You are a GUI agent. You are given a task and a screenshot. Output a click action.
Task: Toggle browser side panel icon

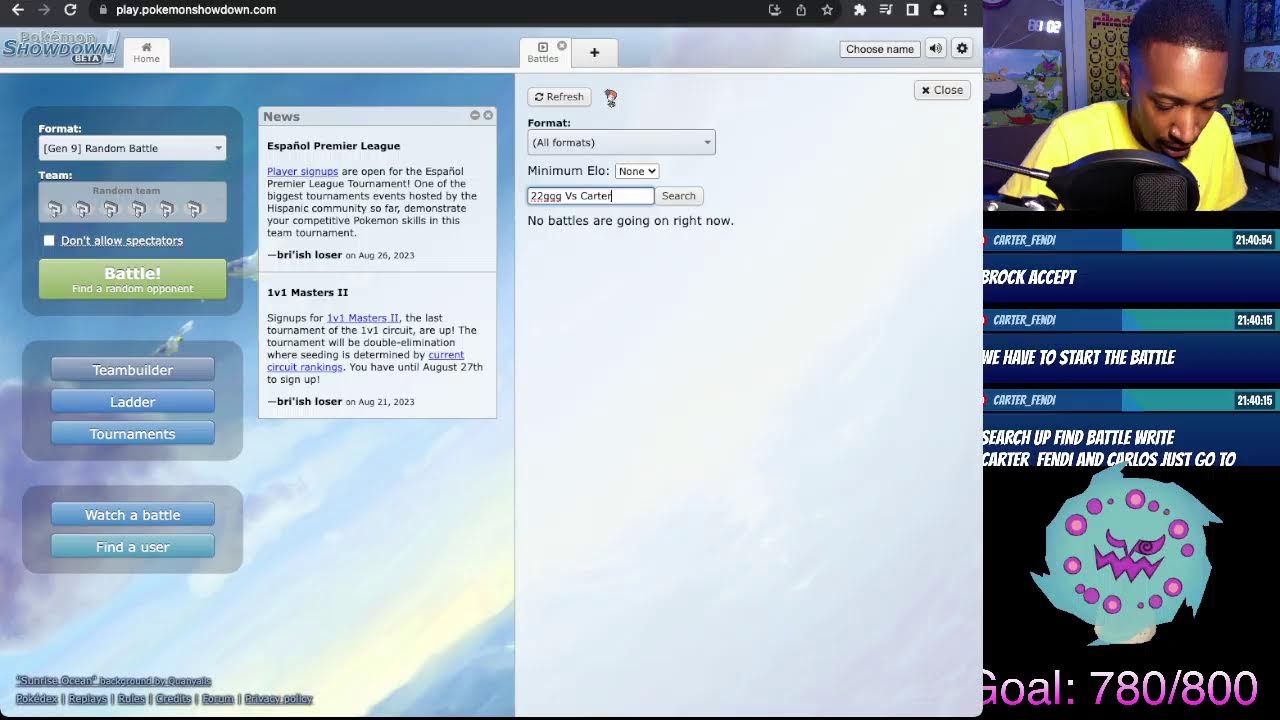coord(912,10)
